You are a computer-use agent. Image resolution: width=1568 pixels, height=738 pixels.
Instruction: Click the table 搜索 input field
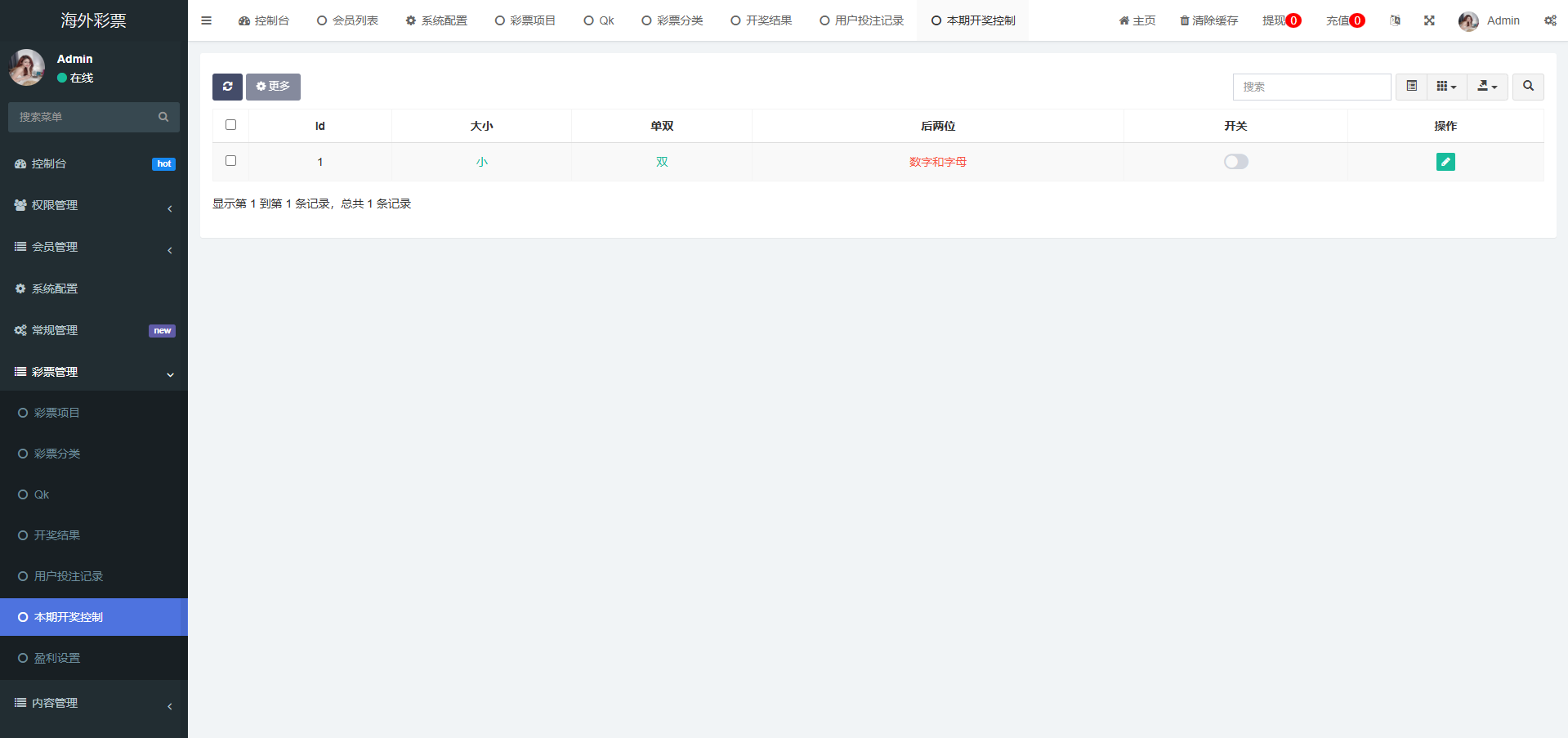1311,87
